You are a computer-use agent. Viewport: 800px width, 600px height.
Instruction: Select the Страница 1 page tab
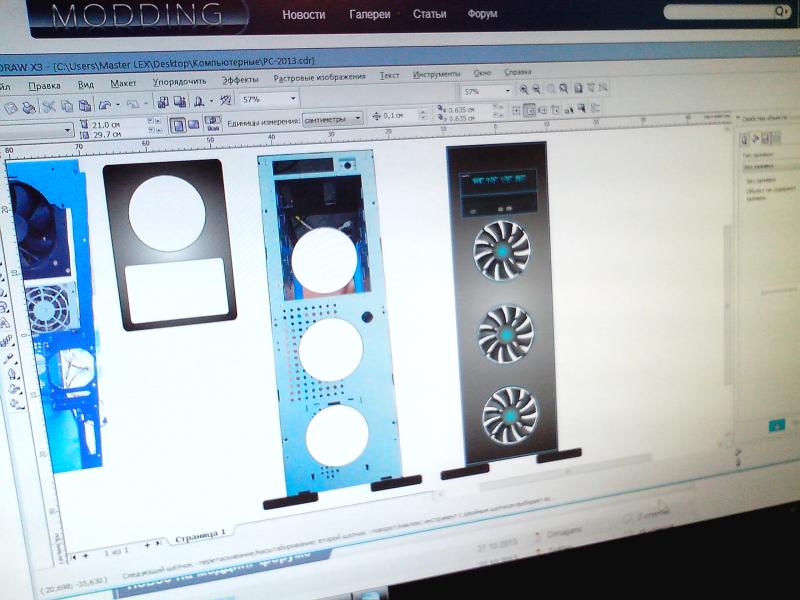200,535
